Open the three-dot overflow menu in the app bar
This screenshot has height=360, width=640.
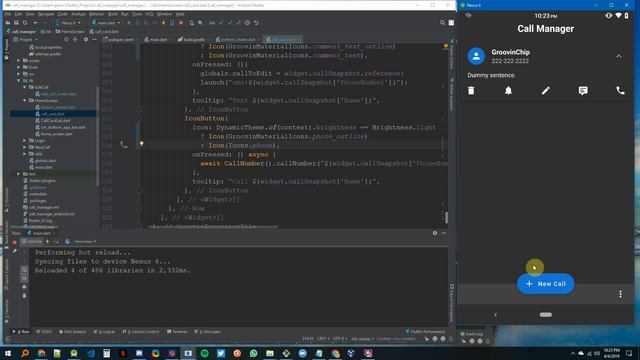tap(620, 294)
